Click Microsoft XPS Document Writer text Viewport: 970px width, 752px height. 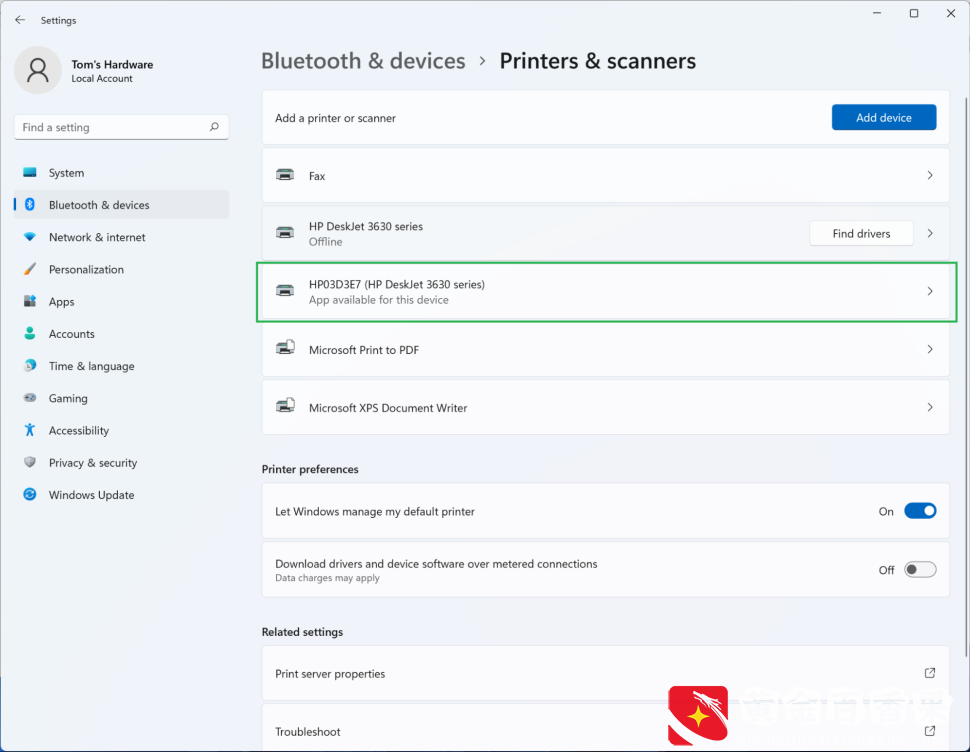click(x=388, y=408)
